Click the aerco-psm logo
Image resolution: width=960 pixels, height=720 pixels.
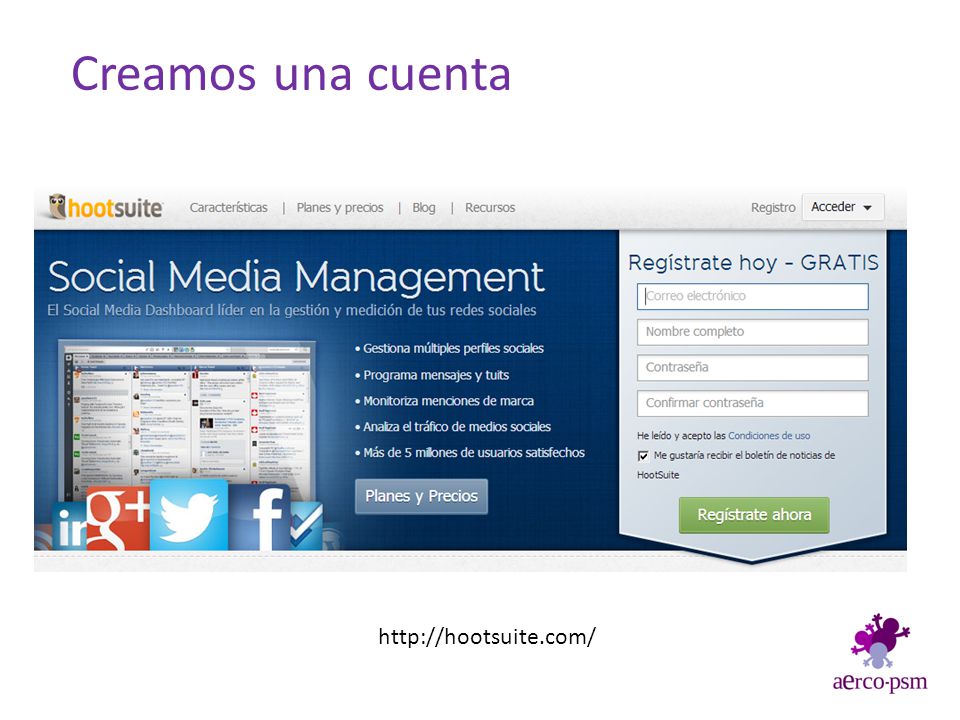coord(879,653)
